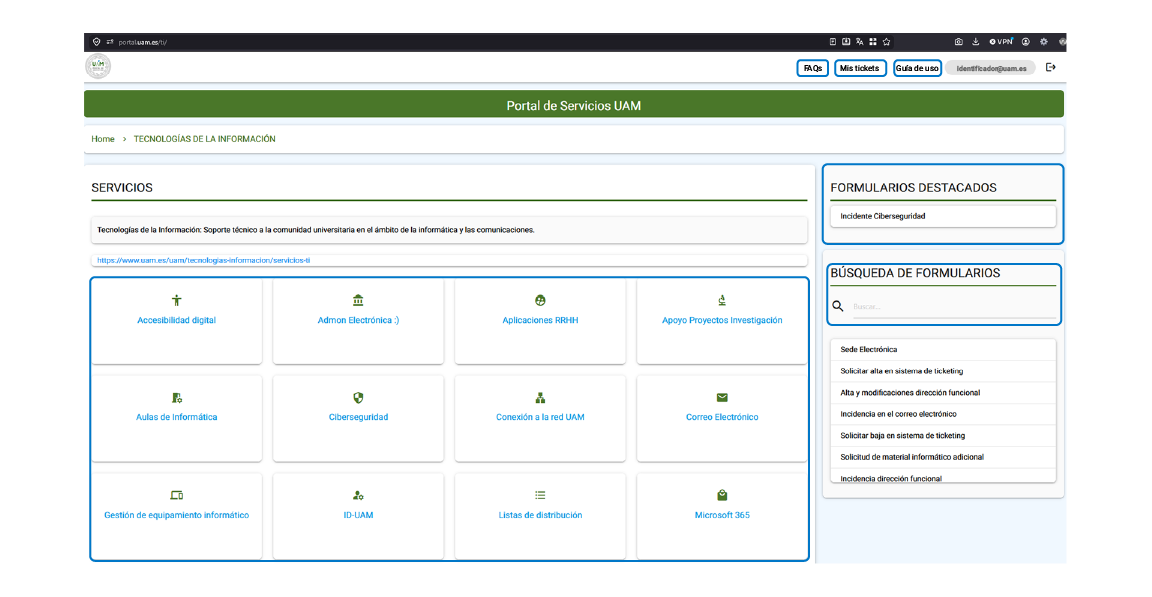Screen dimensions: 1152x597
Task: Select Solicitud de material informático adicional
Action: pos(943,457)
